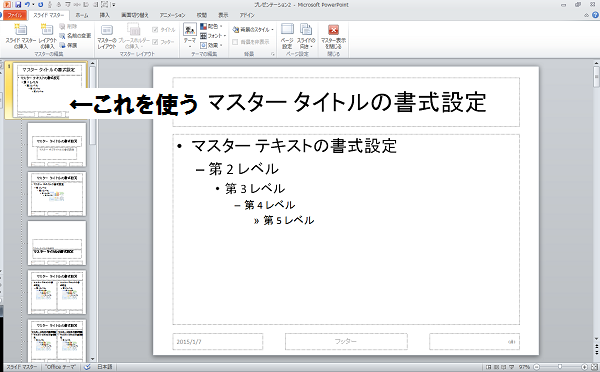
Task: Start Slide Show from status bar icon
Action: pyautogui.click(x=512, y=367)
